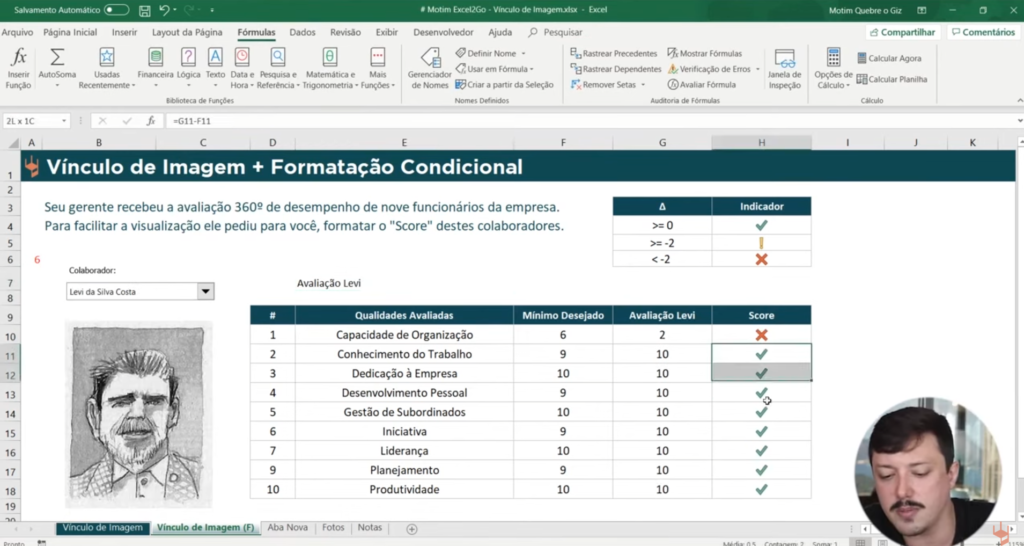This screenshot has height=546, width=1024.
Task: Open the Aba Nova sheet tab
Action: tap(287, 528)
